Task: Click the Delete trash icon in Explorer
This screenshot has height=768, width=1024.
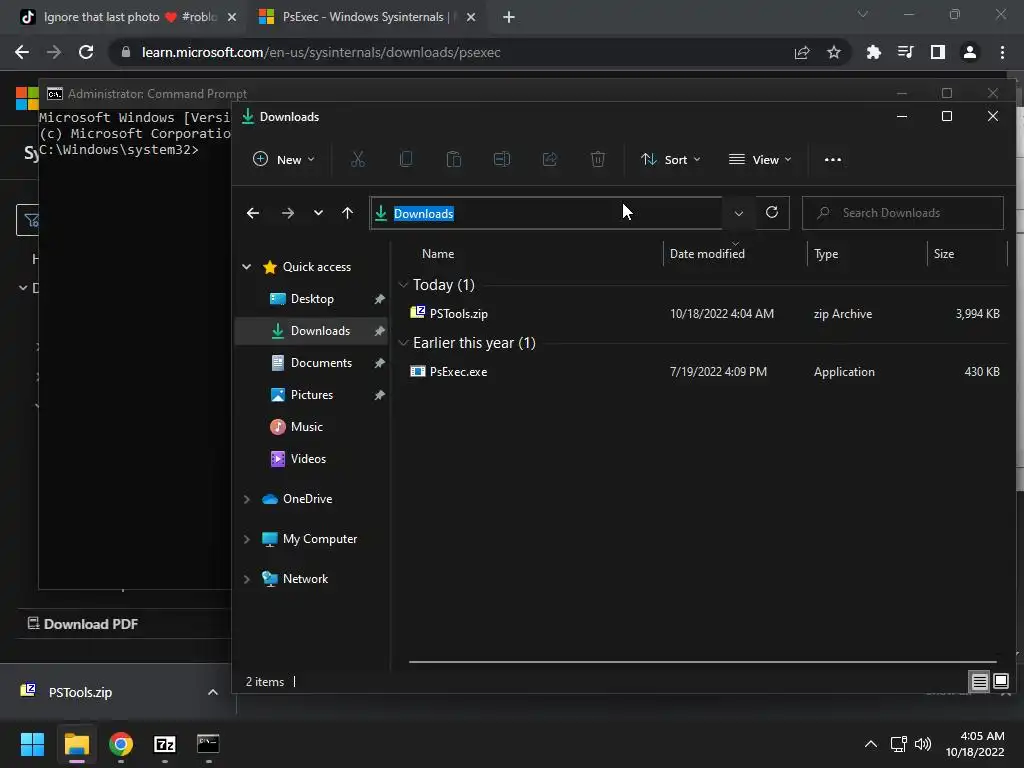Action: point(598,159)
